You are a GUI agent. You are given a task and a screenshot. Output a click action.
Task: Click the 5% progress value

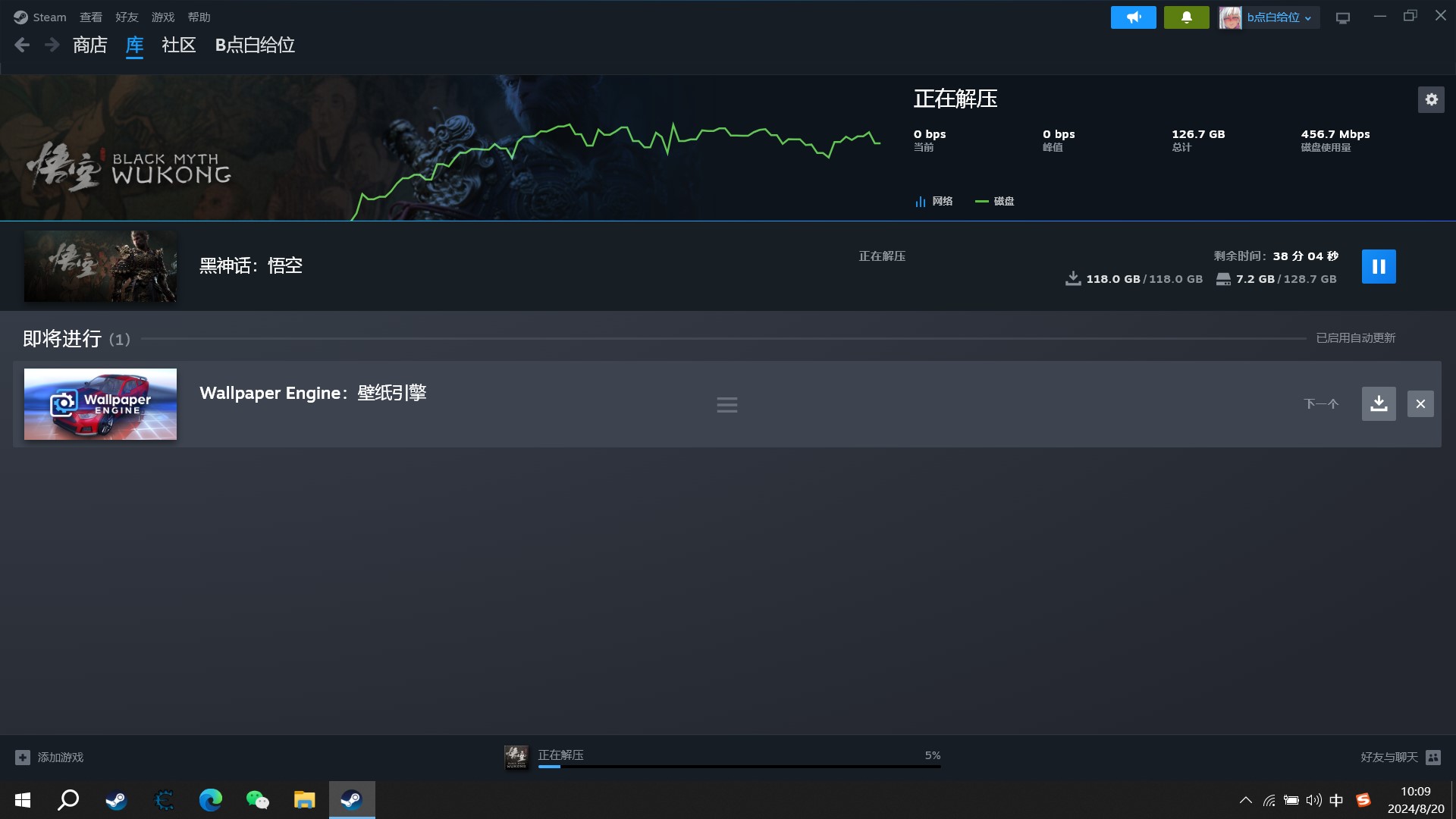click(x=933, y=755)
